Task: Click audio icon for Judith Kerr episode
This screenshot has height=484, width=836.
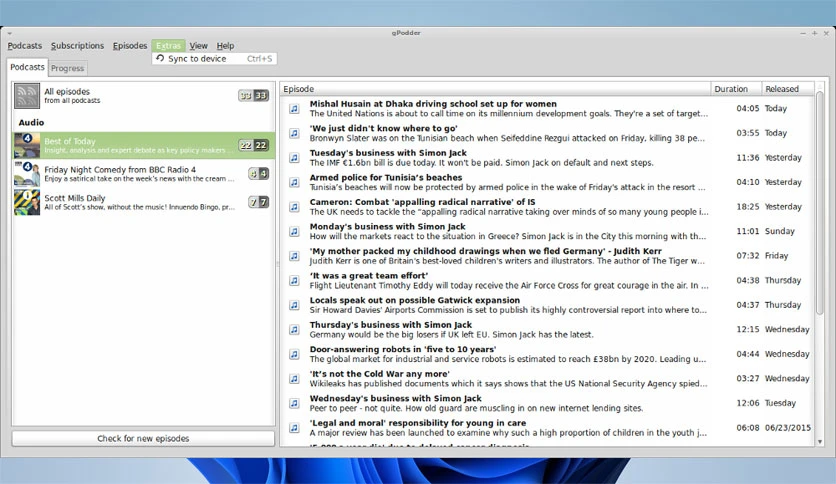Action: click(294, 256)
